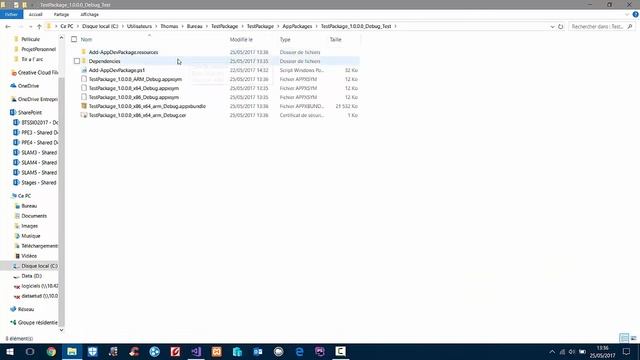Click the Bureau breadcrumb segment
This screenshot has width=640, height=360.
[x=195, y=26]
